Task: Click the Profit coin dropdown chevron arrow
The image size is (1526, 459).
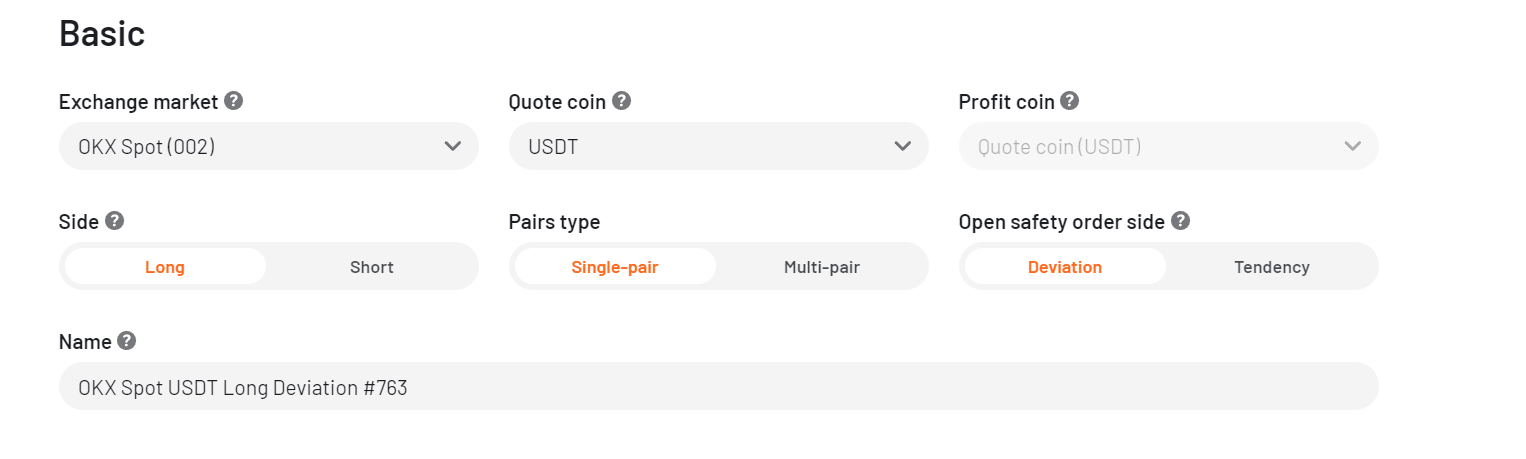Action: [x=1352, y=146]
